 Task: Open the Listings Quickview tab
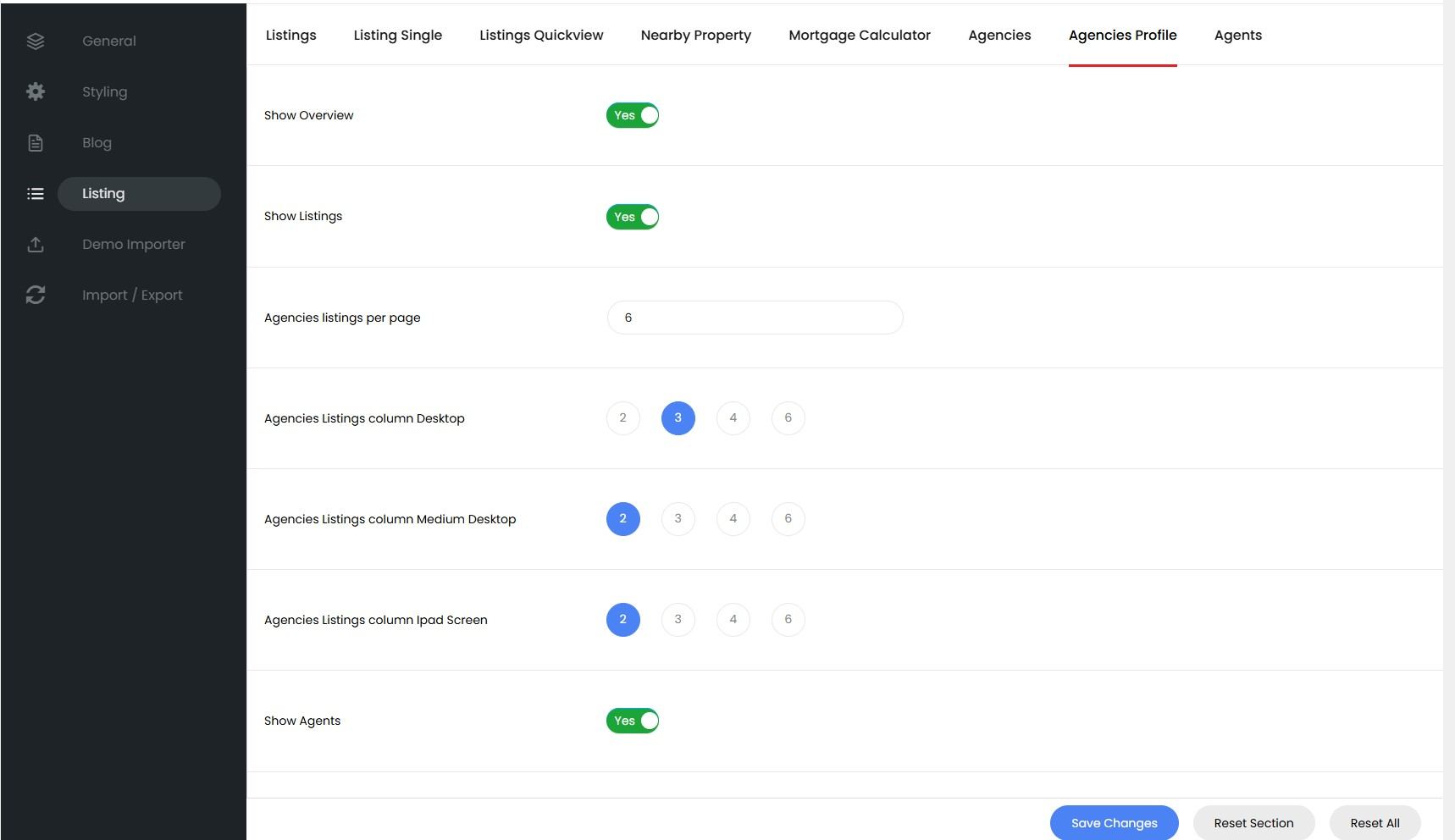(x=541, y=35)
